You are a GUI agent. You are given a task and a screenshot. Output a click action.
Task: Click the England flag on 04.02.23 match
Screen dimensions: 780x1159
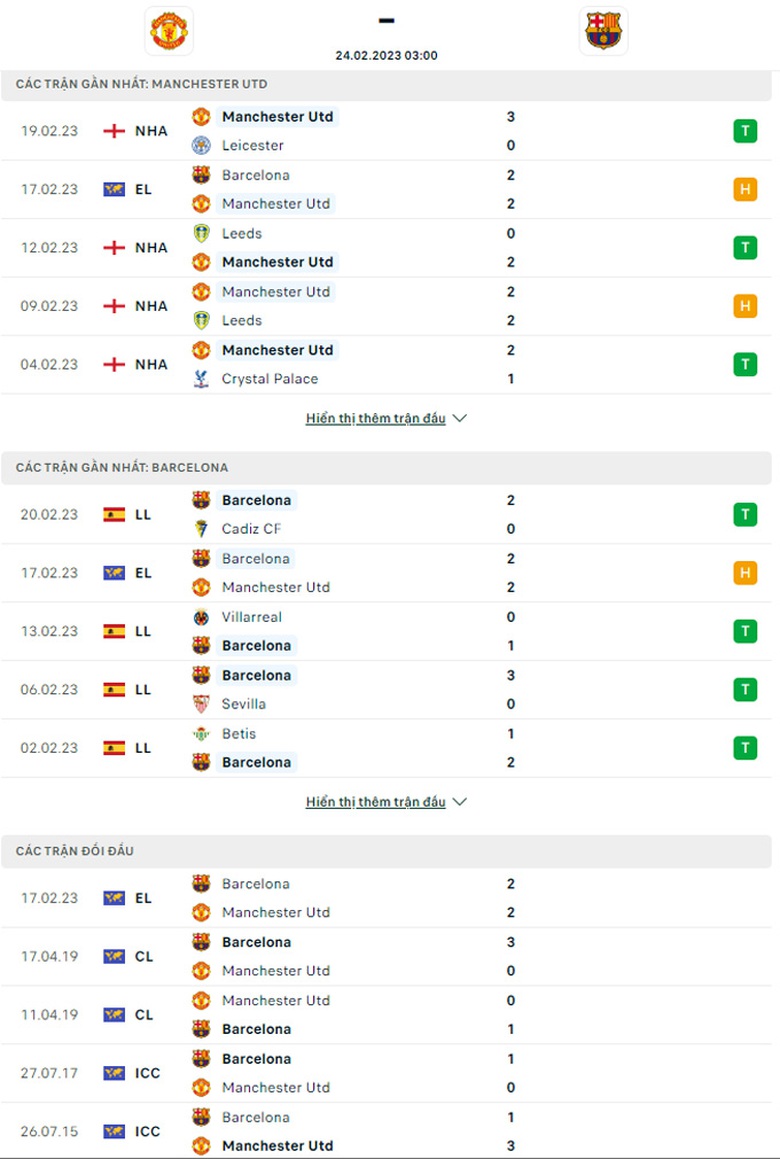coord(114,365)
